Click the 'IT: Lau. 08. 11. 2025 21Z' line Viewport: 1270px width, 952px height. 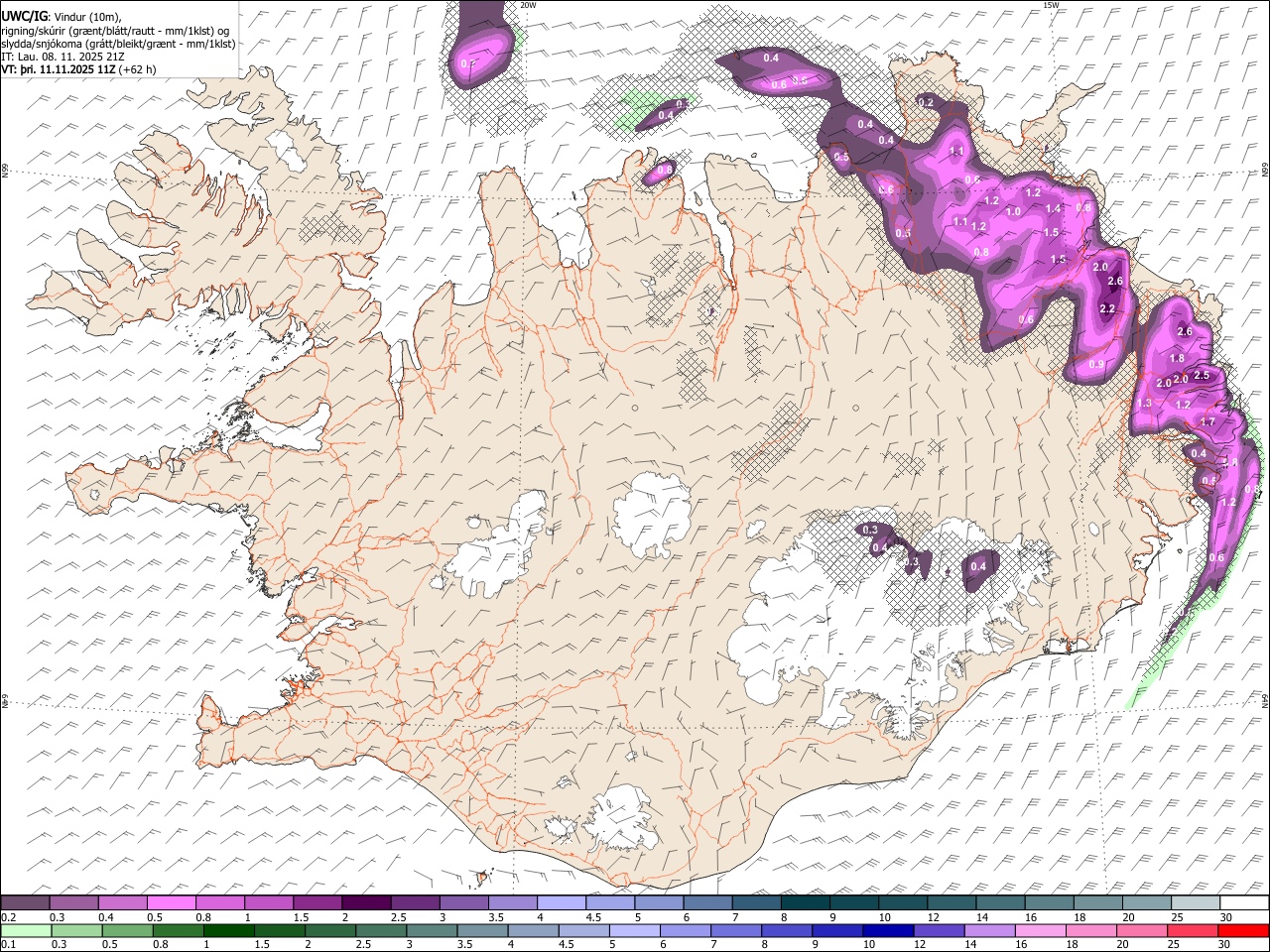pyautogui.click(x=63, y=57)
